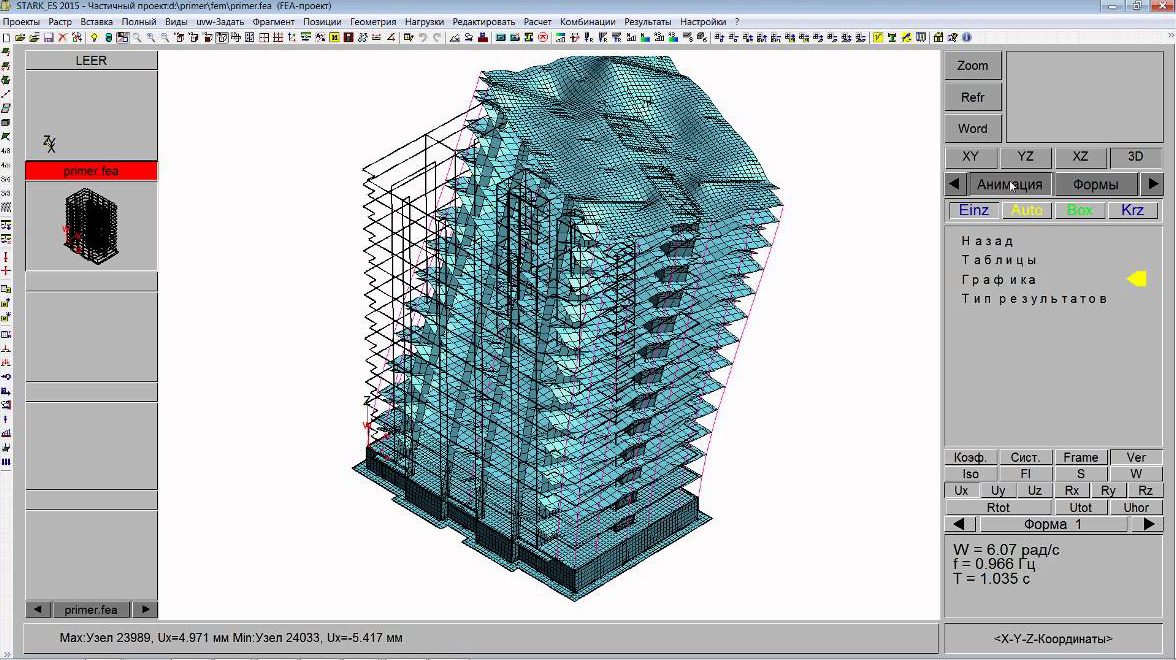Click the red X delete icon
Viewport: 1176px width, 660px height.
63,37
